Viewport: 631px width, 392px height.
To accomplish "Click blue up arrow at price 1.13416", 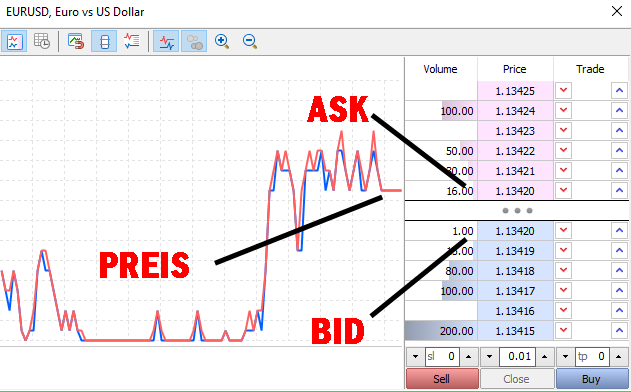I will pos(619,311).
